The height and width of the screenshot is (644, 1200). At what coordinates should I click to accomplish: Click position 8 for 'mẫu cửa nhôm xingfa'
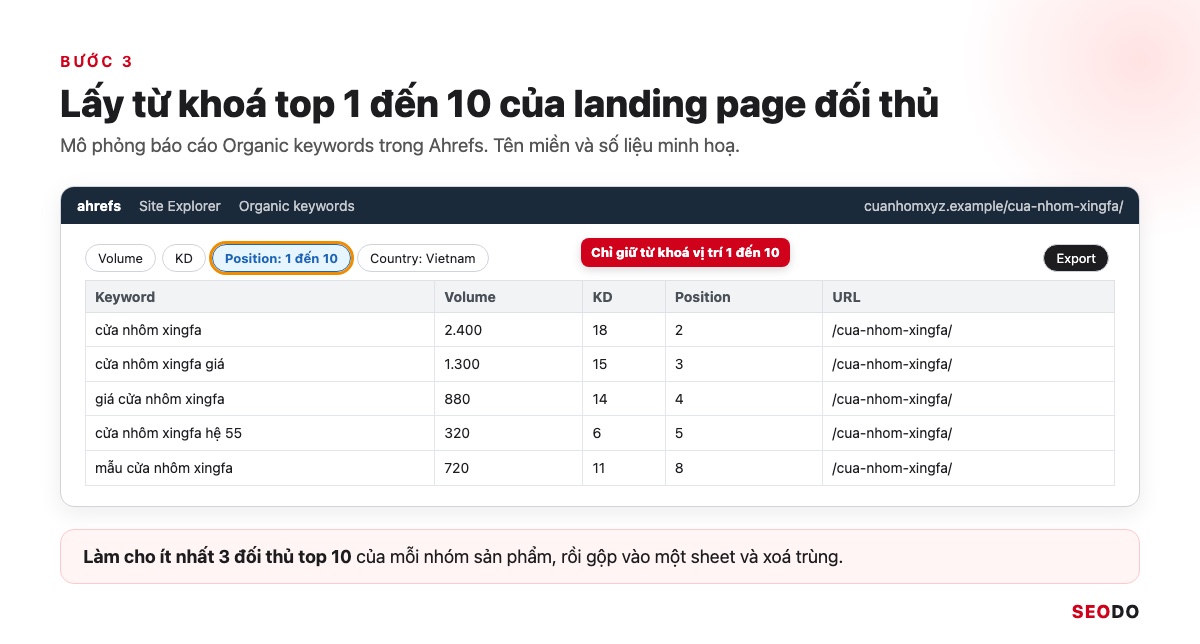[x=679, y=468]
